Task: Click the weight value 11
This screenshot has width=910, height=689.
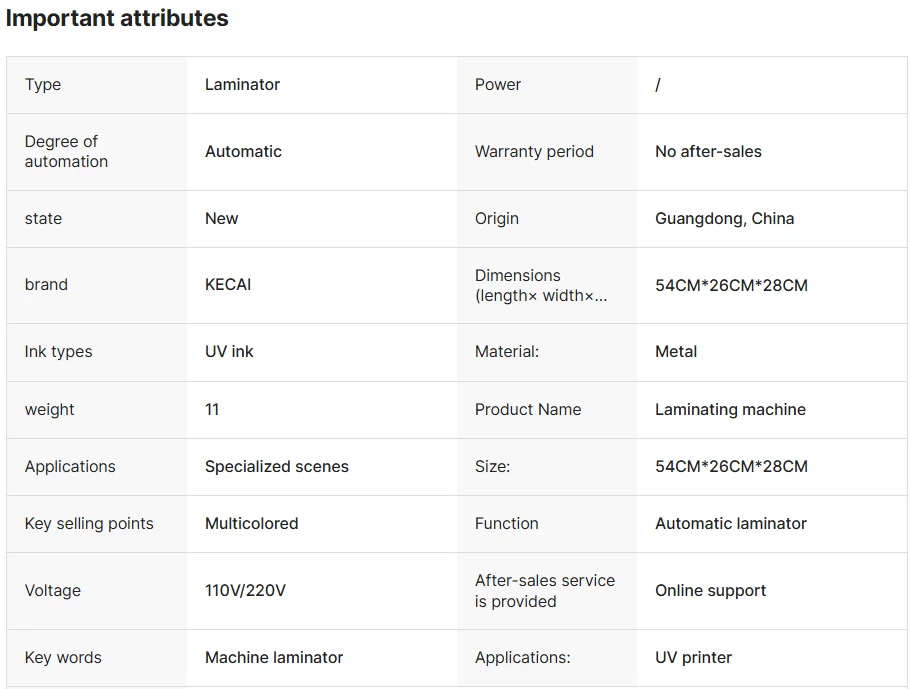Action: [x=212, y=410]
